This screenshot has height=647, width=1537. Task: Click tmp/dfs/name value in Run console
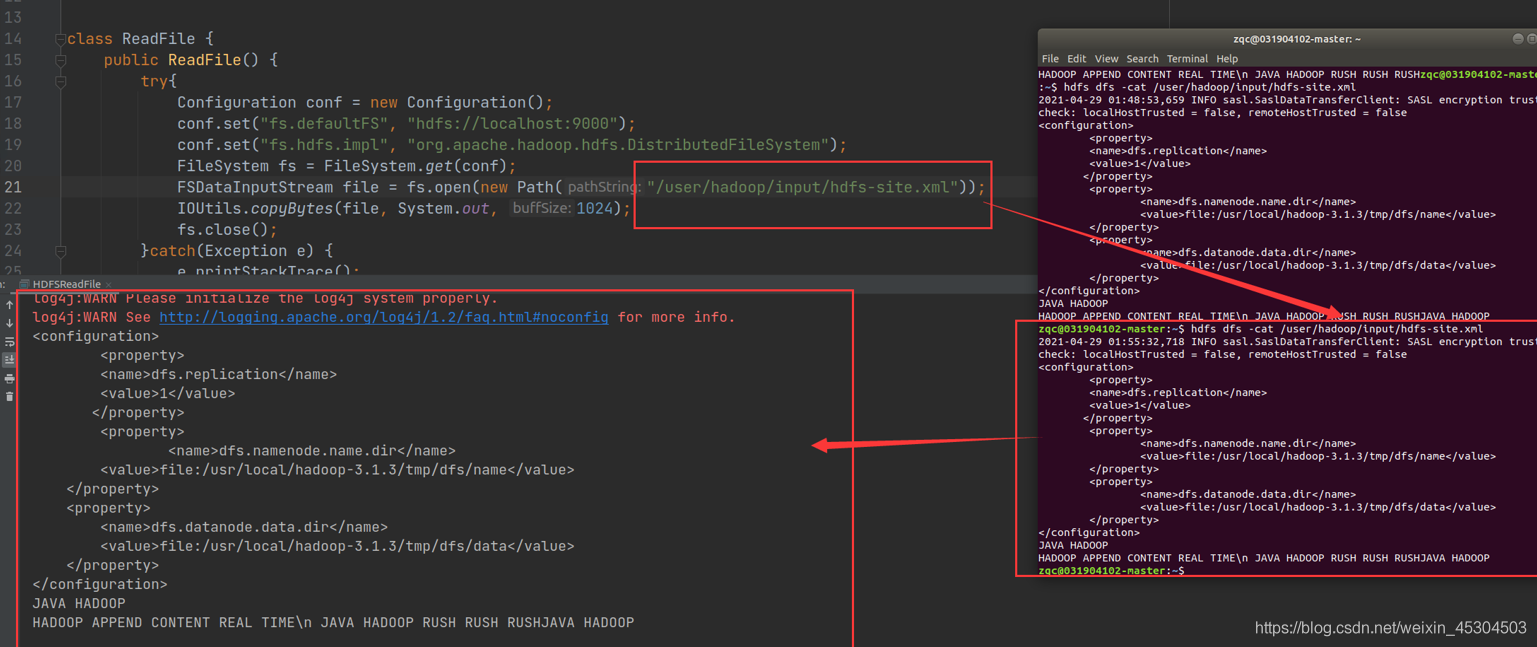(x=338, y=470)
